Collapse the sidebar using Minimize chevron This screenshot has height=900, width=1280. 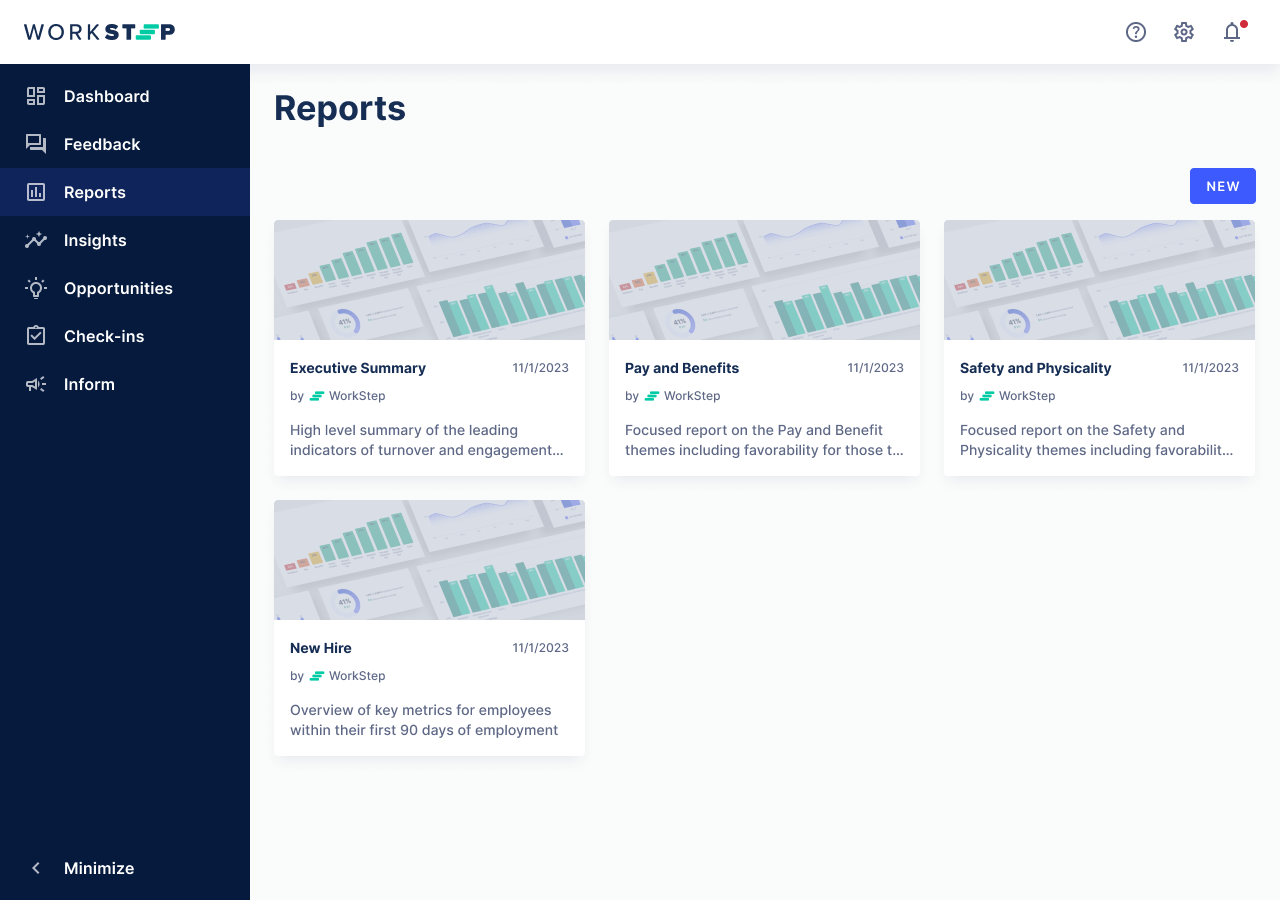36,868
